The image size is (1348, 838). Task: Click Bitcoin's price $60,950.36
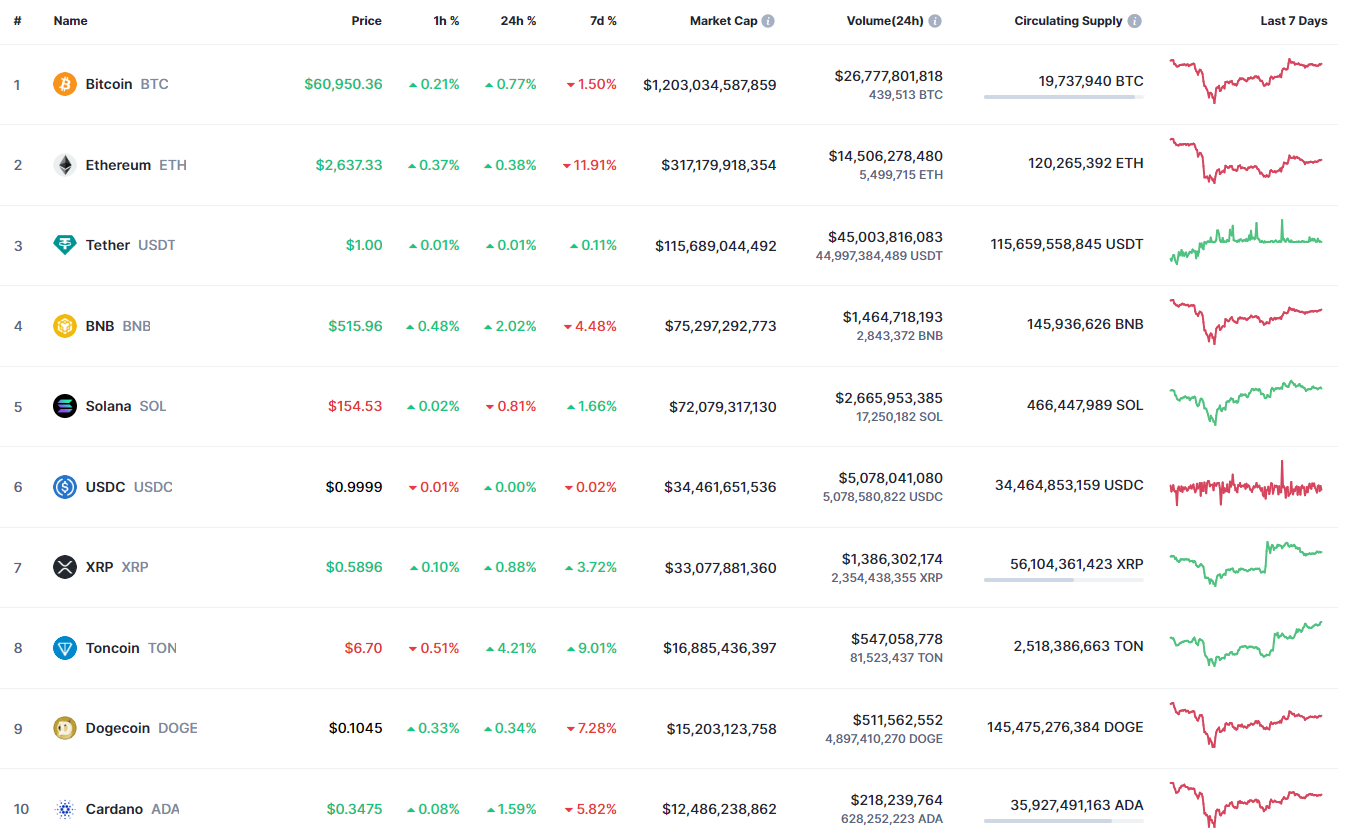tap(343, 84)
